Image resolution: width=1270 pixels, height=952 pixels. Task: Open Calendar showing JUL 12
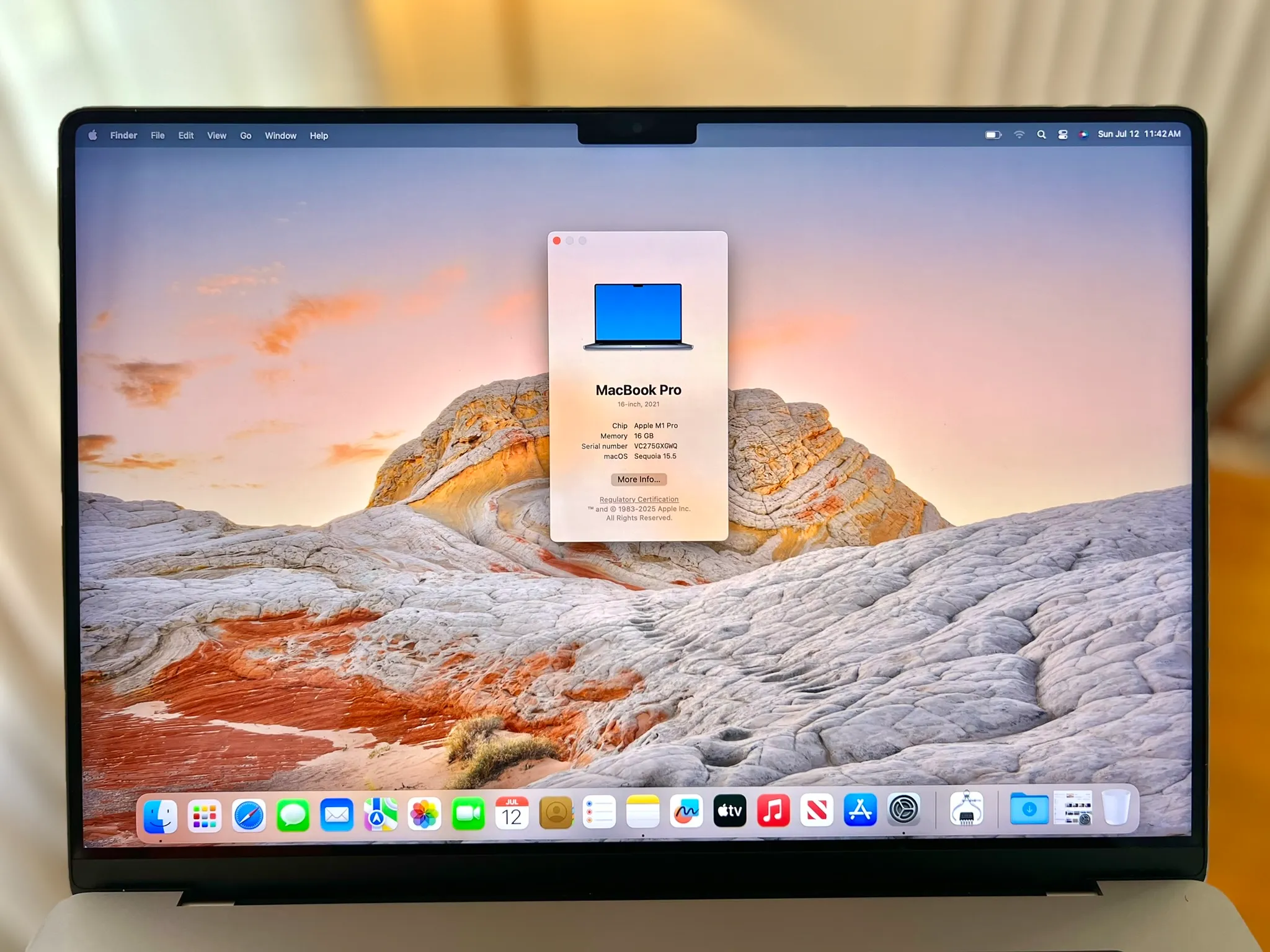coord(512,813)
